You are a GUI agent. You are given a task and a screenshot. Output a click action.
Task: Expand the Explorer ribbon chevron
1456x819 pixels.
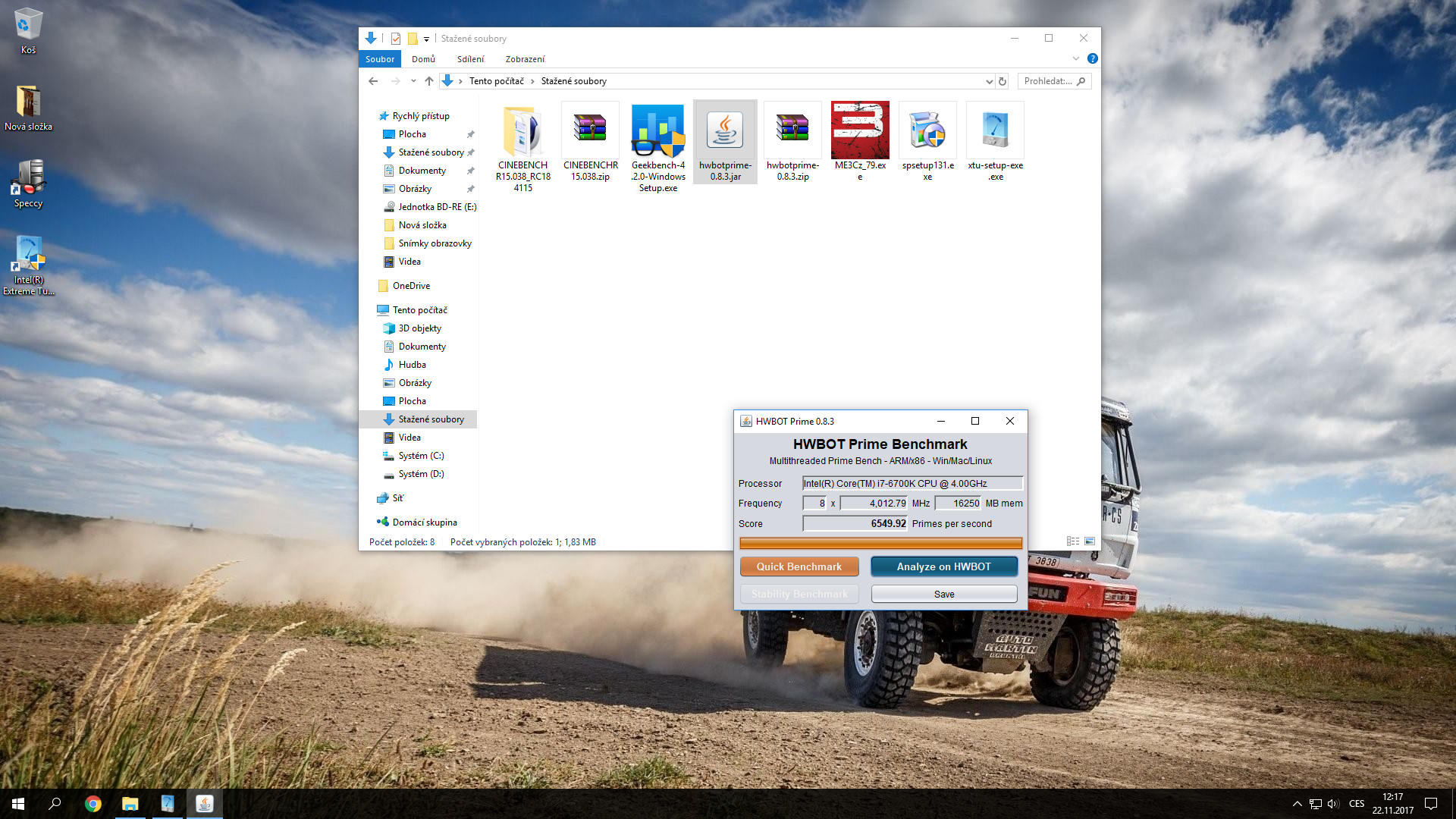tap(1075, 58)
